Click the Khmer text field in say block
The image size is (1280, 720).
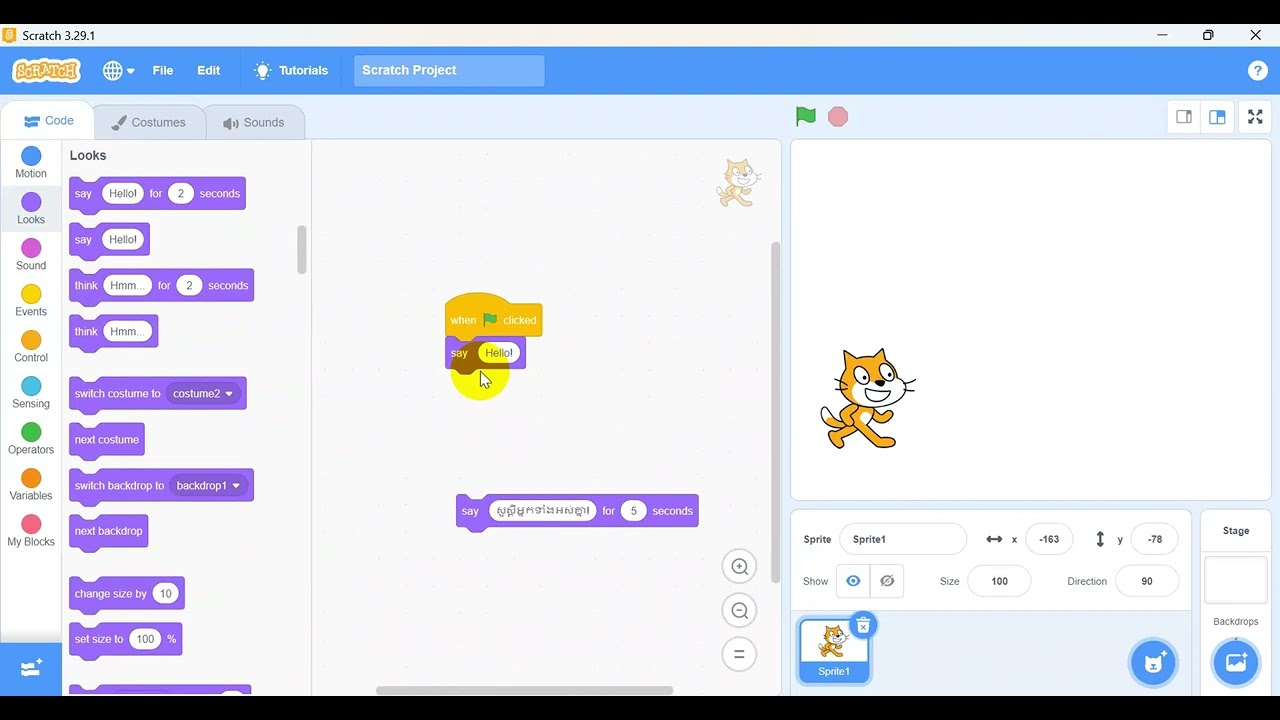point(542,511)
